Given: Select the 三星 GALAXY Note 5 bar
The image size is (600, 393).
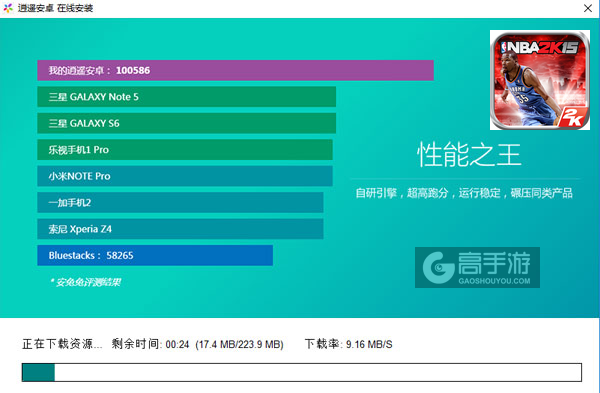Looking at the screenshot, I should 186,97.
